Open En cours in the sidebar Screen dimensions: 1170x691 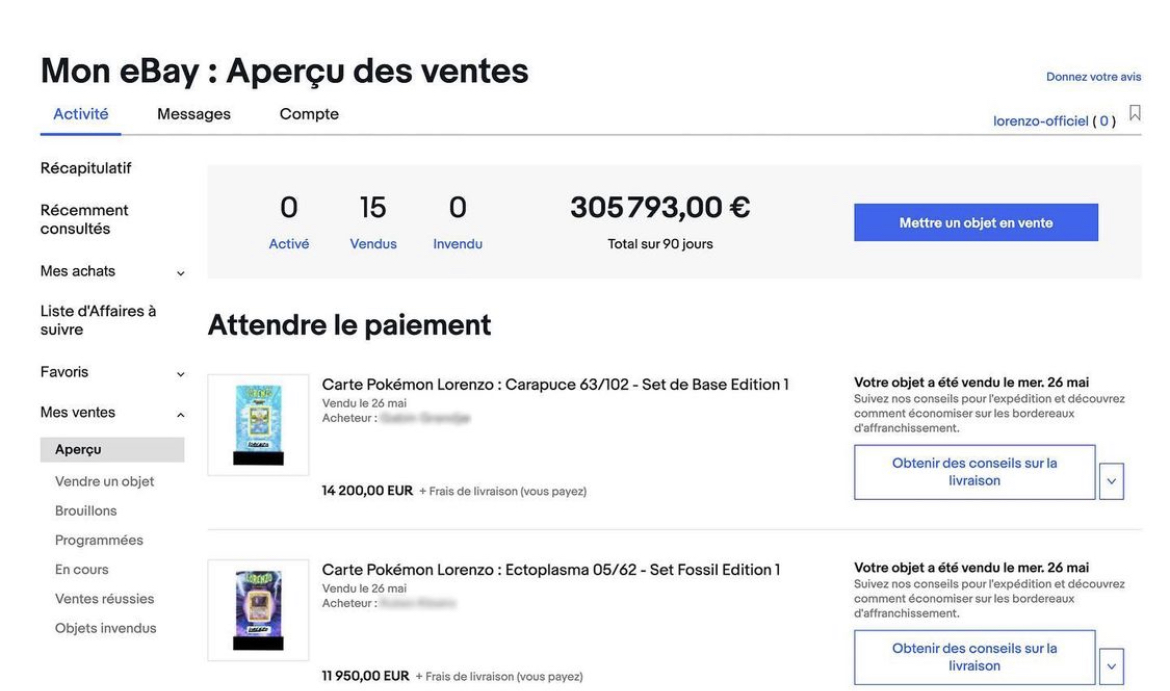click(81, 569)
